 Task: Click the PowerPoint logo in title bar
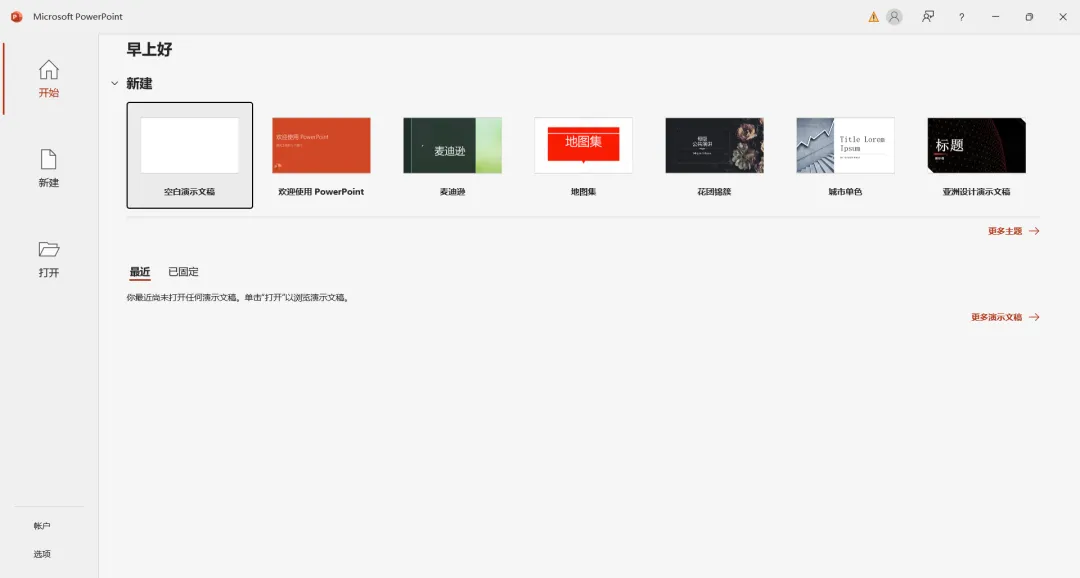(17, 17)
